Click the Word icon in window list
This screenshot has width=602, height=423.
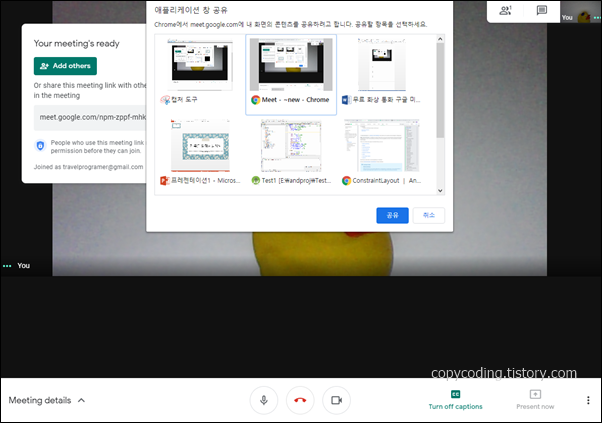(346, 100)
